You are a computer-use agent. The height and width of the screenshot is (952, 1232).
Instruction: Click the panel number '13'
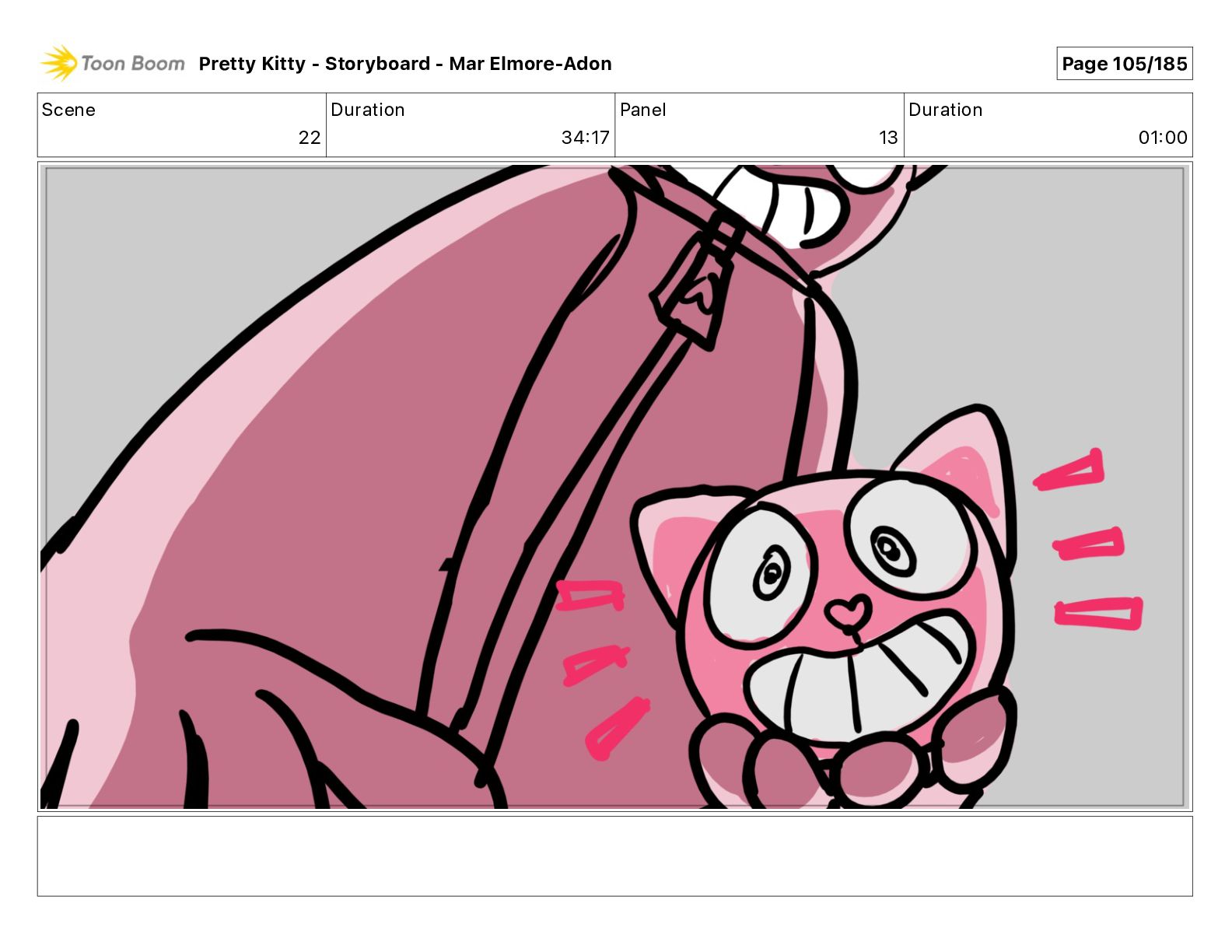(x=888, y=138)
